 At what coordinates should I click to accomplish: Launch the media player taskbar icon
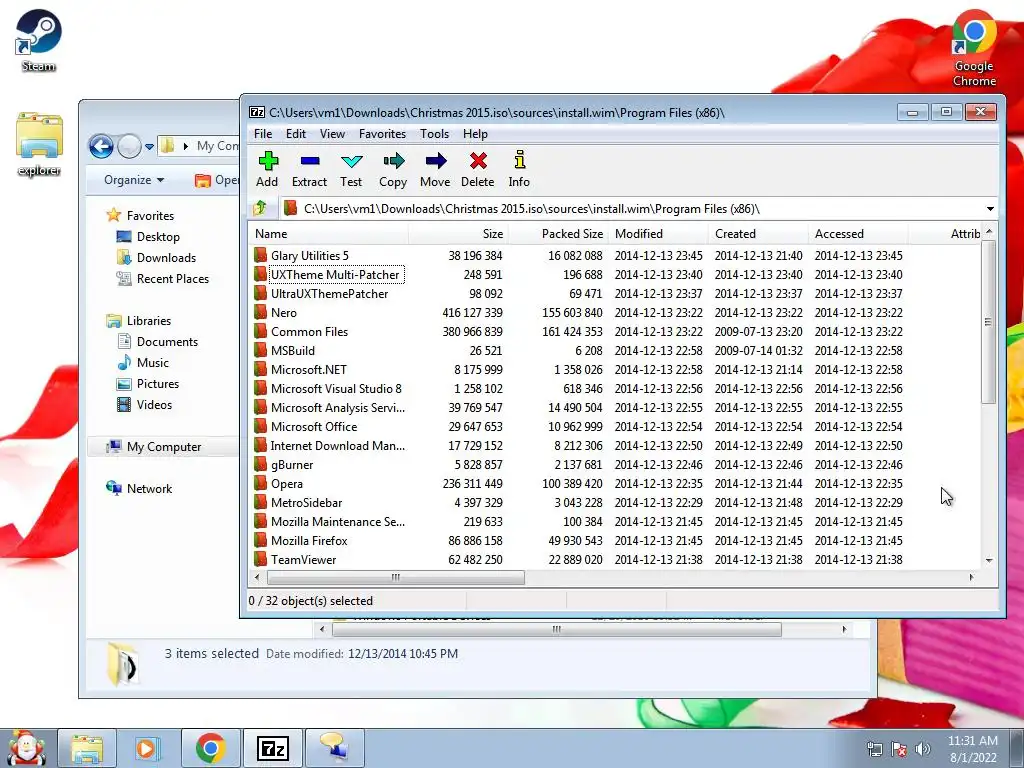[x=148, y=748]
